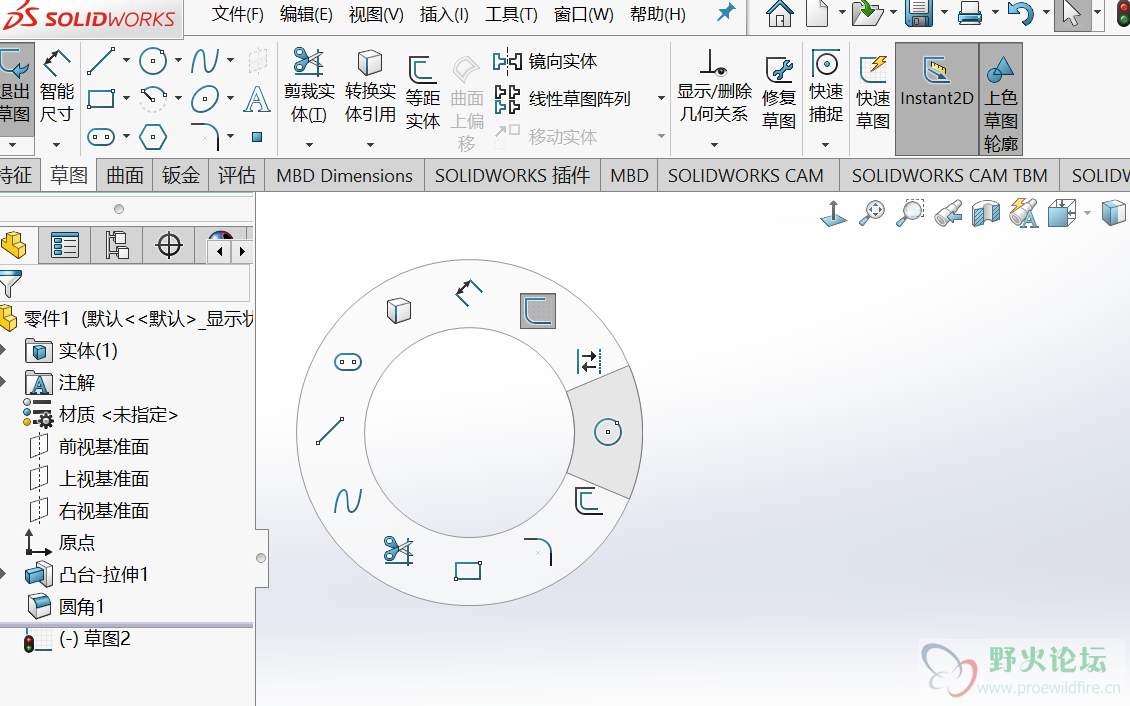Viewport: 1130px width, 706px height.
Task: Switch to the 钣金 tab
Action: (x=180, y=175)
